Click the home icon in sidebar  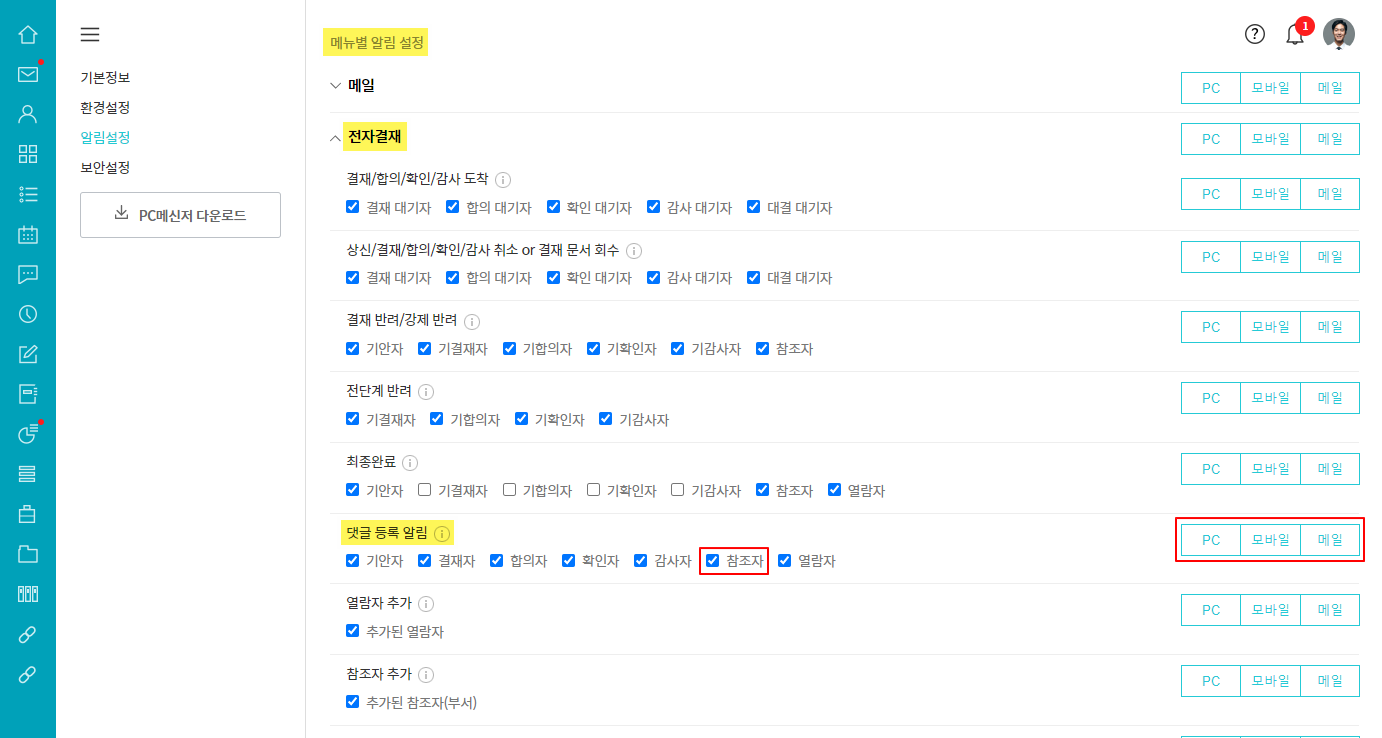pos(28,34)
